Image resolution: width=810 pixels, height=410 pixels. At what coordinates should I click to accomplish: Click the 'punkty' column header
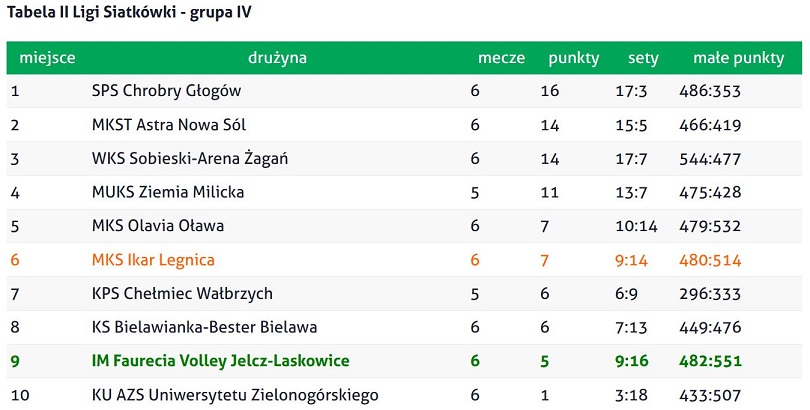573,58
